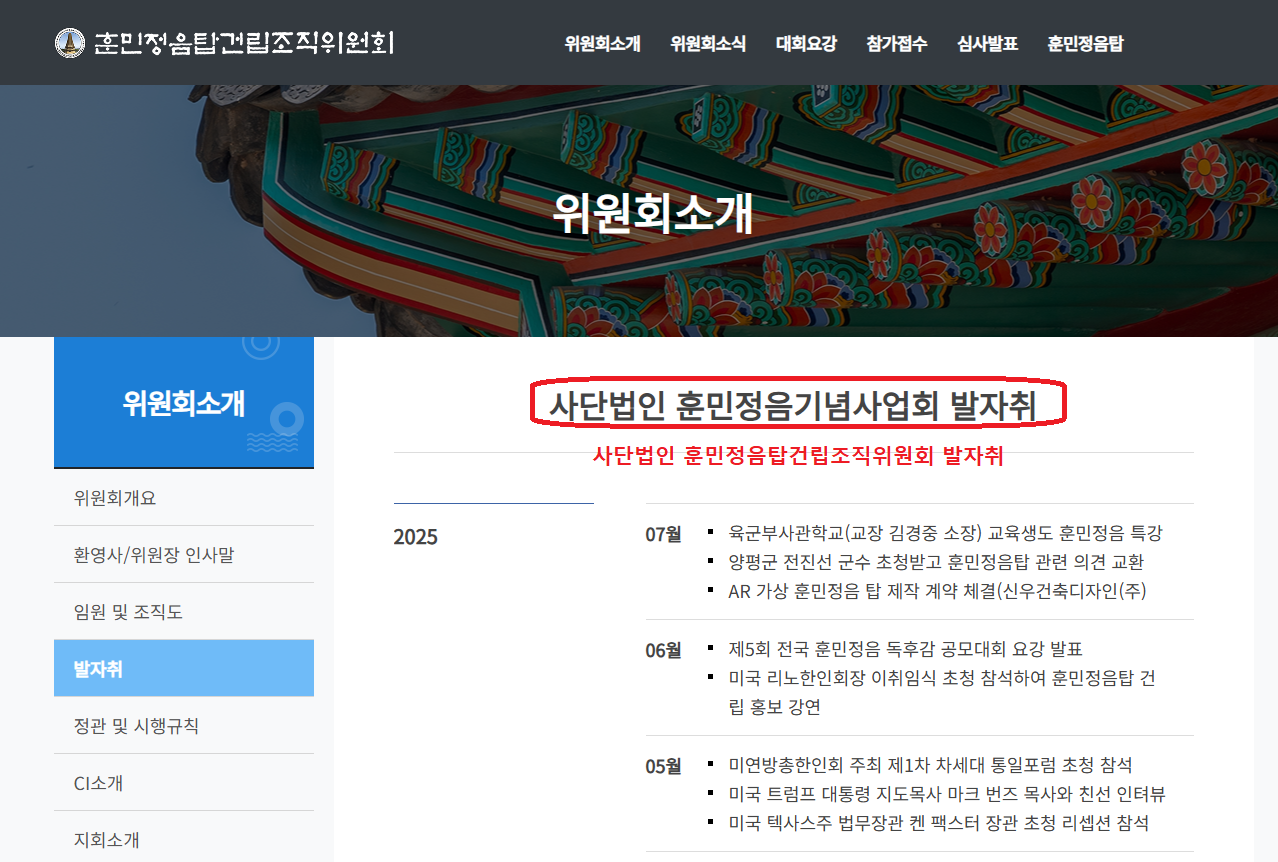Click the AR 가상 훈민정음 탑 entry
Screen dimensions: 1278x862
[937, 591]
